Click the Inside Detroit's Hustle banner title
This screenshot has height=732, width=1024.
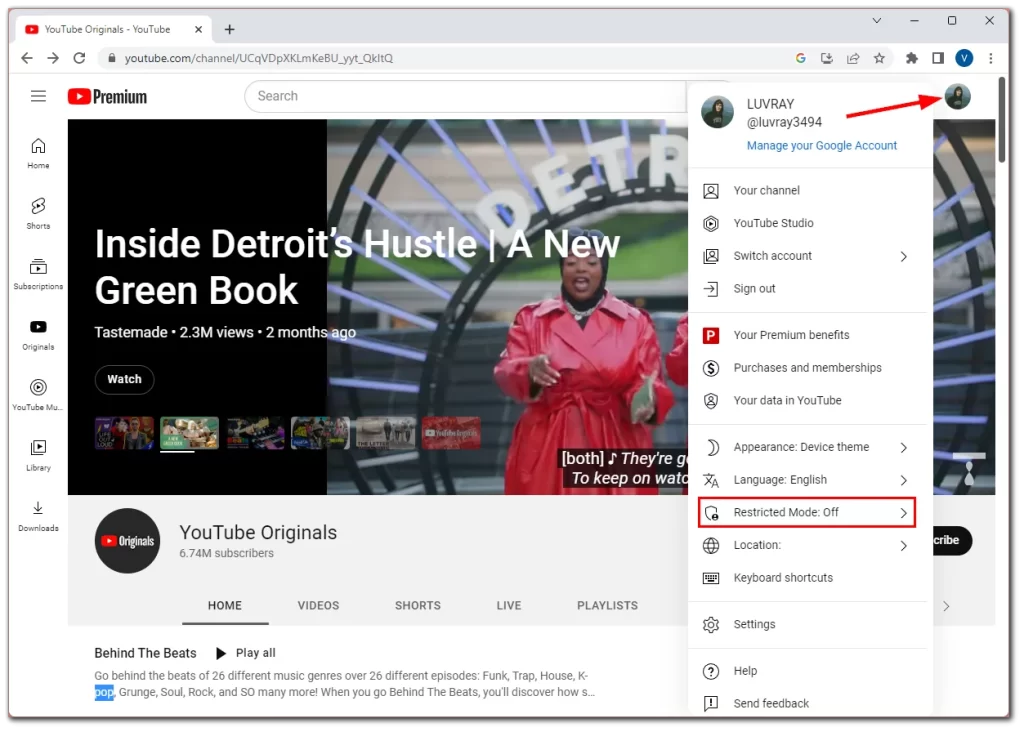tap(357, 266)
